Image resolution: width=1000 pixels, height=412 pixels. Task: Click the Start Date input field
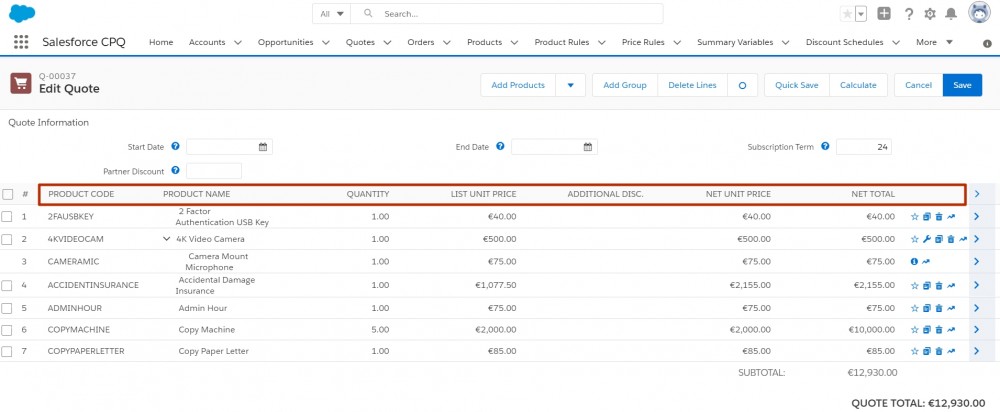coord(230,147)
